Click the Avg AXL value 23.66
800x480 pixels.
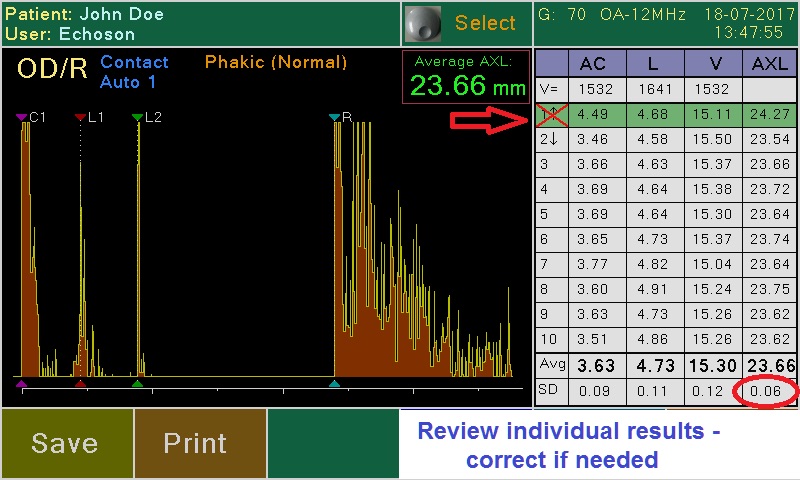pos(769,366)
